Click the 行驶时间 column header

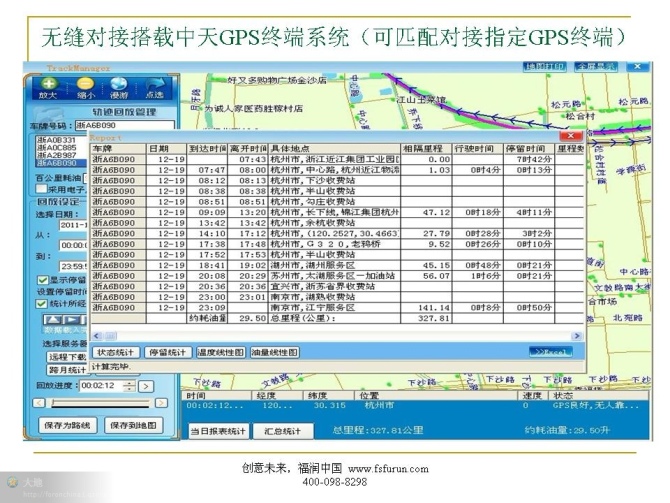pyautogui.click(x=478, y=149)
